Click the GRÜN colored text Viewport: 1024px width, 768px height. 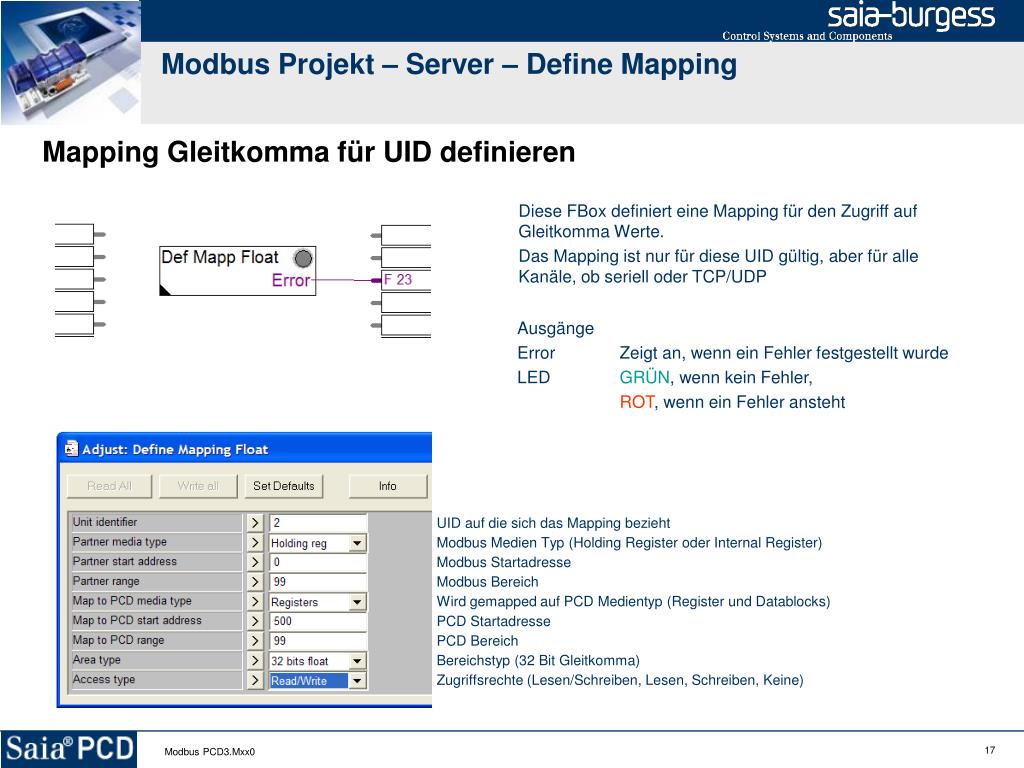tap(644, 377)
